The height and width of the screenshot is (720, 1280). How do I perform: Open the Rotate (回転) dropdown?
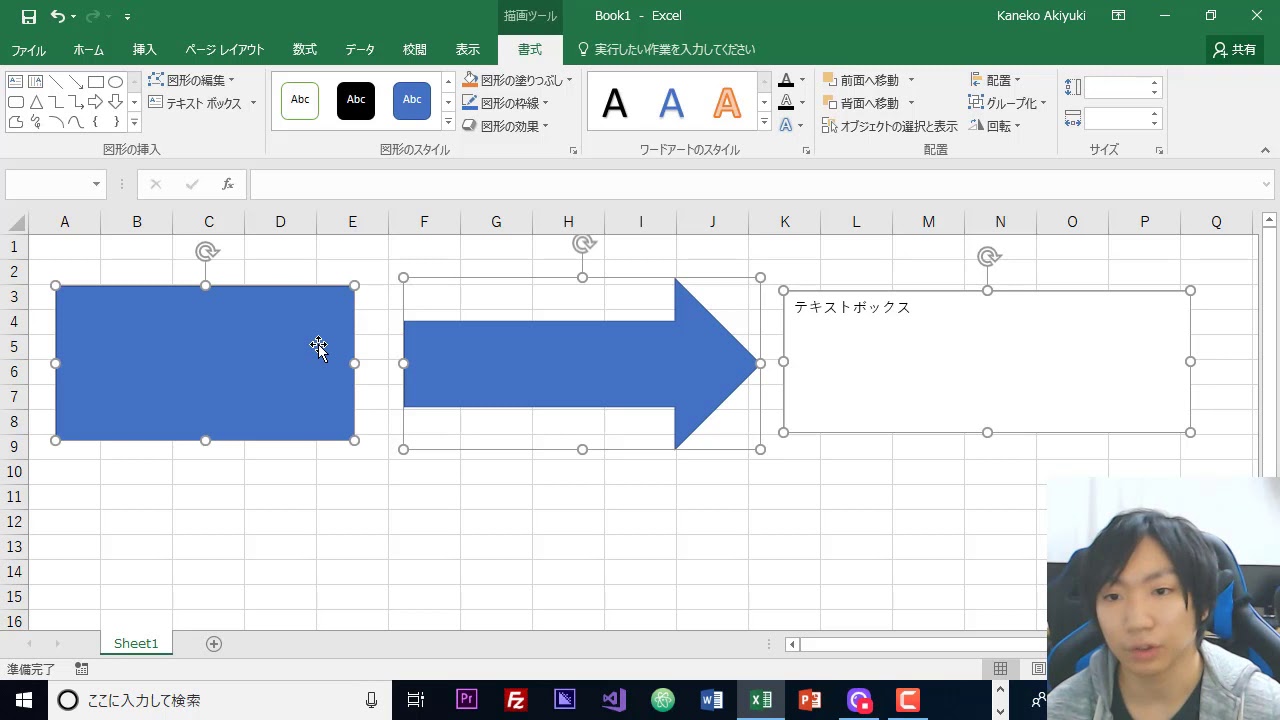(995, 126)
